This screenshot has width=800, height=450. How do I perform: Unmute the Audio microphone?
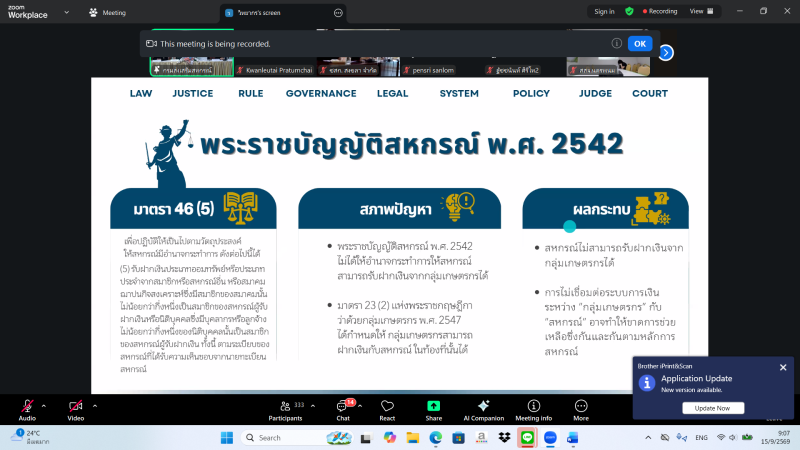coord(27,410)
